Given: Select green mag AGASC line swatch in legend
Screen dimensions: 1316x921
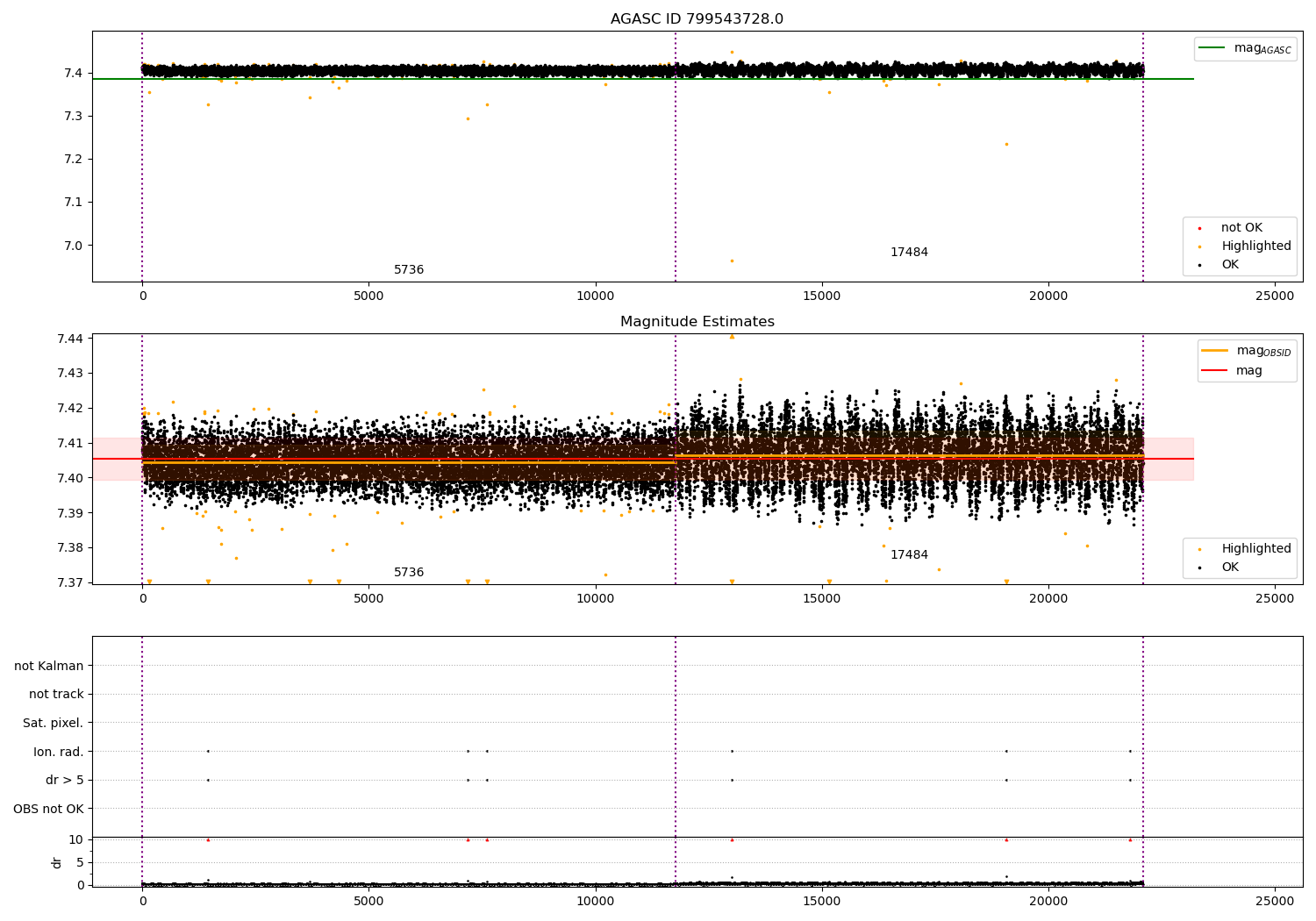Looking at the screenshot, I should tap(1212, 48).
